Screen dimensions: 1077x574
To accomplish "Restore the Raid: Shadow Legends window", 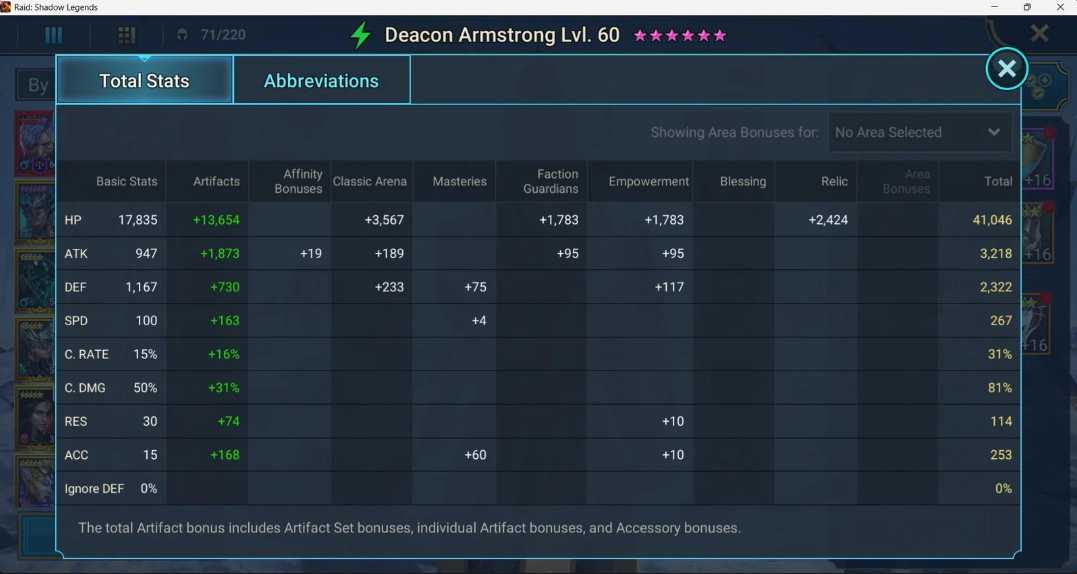I will [1027, 7].
